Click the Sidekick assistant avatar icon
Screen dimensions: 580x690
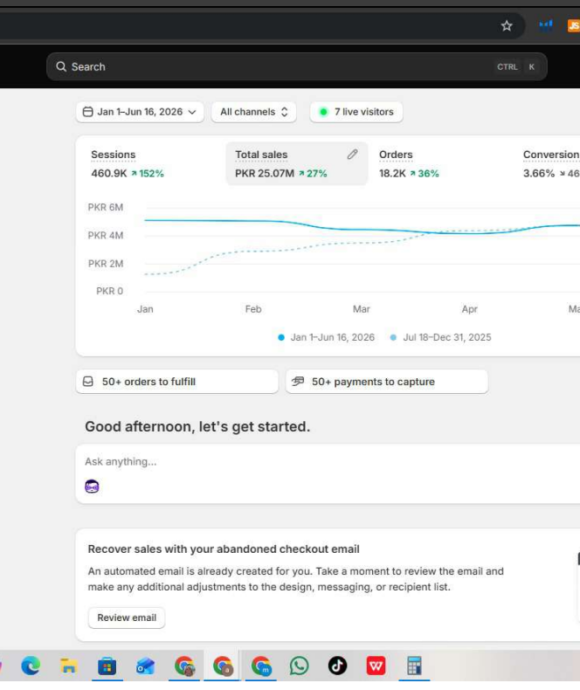point(92,486)
